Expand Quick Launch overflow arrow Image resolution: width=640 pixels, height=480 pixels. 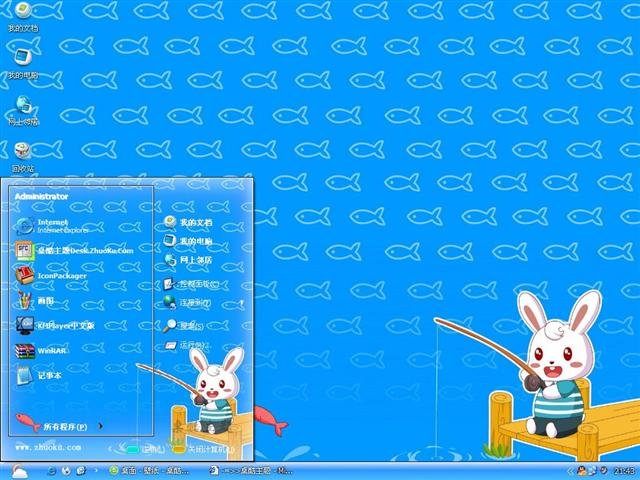(96, 471)
